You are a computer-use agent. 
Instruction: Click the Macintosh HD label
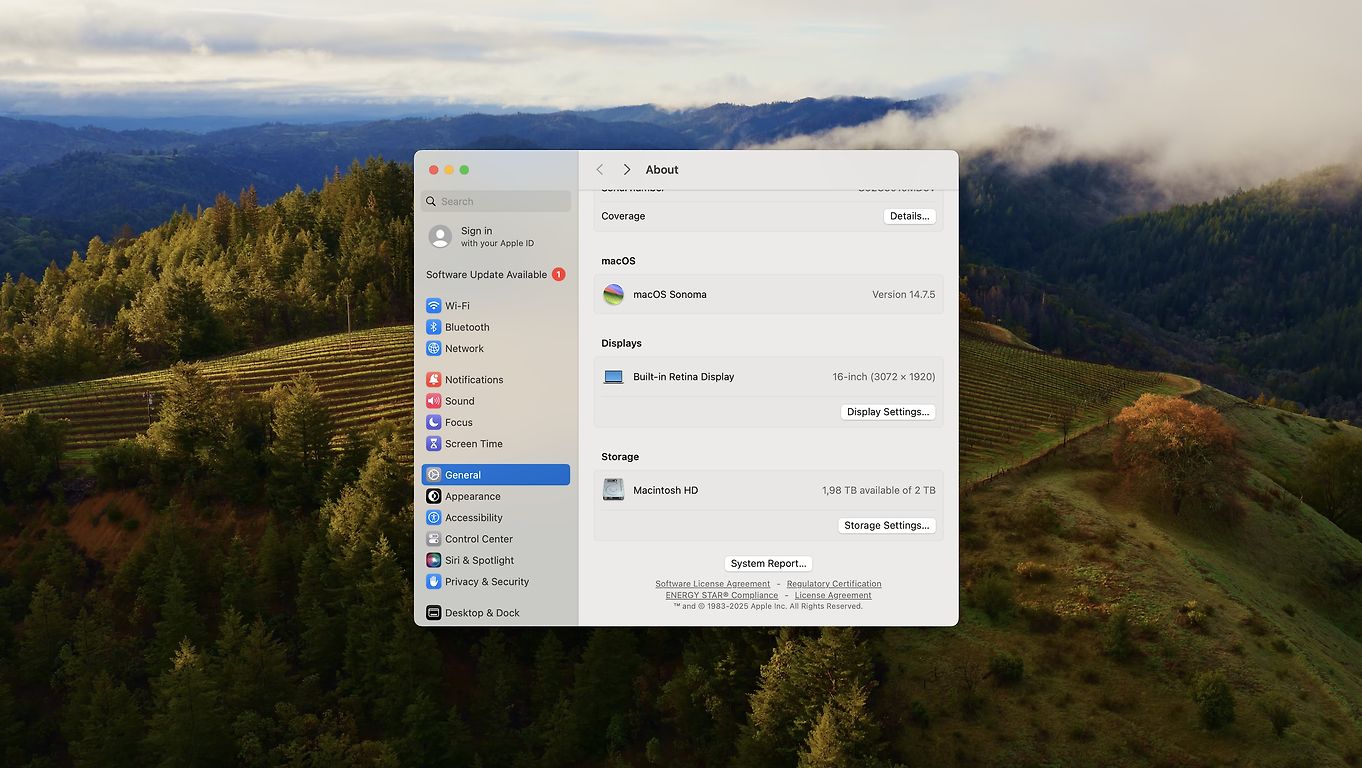(666, 490)
